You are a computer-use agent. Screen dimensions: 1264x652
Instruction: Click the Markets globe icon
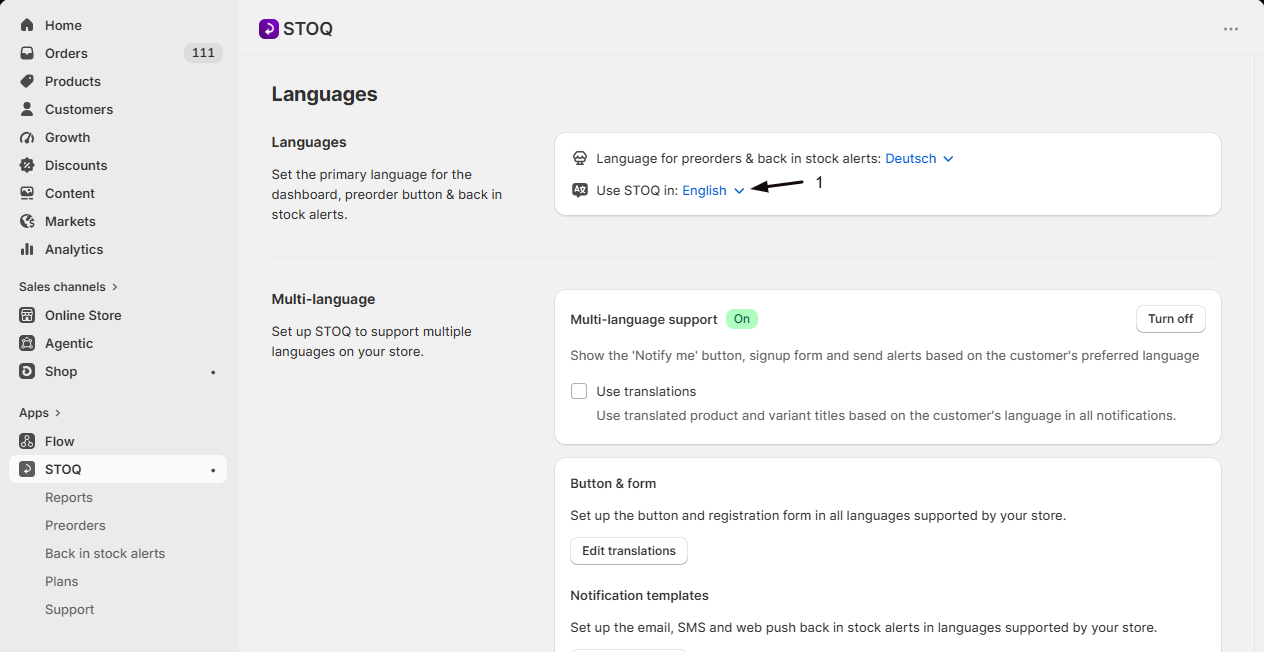coord(27,221)
